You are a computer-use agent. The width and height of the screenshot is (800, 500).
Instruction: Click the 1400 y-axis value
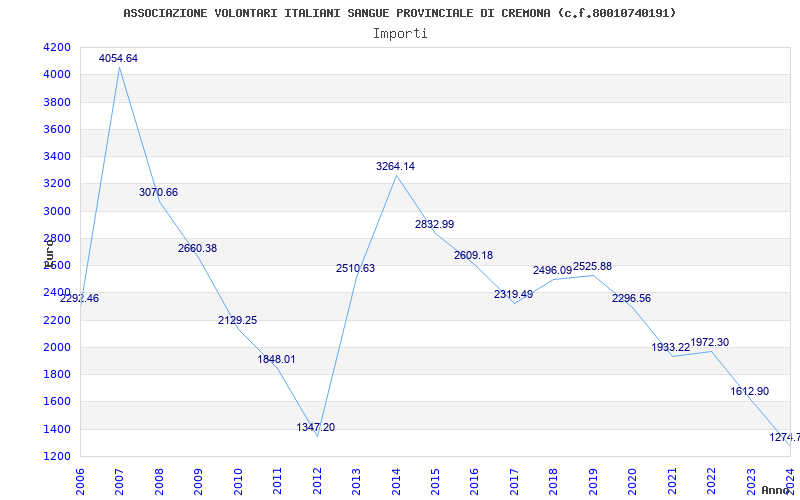tap(58, 429)
